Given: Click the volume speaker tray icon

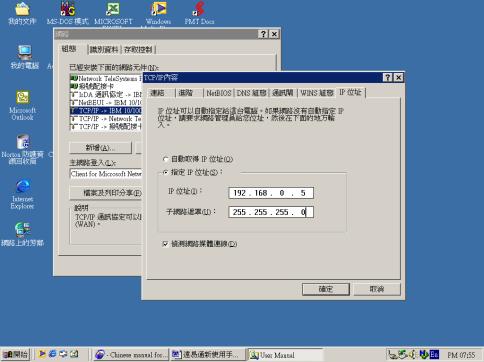Looking at the screenshot, I should click(413, 354).
